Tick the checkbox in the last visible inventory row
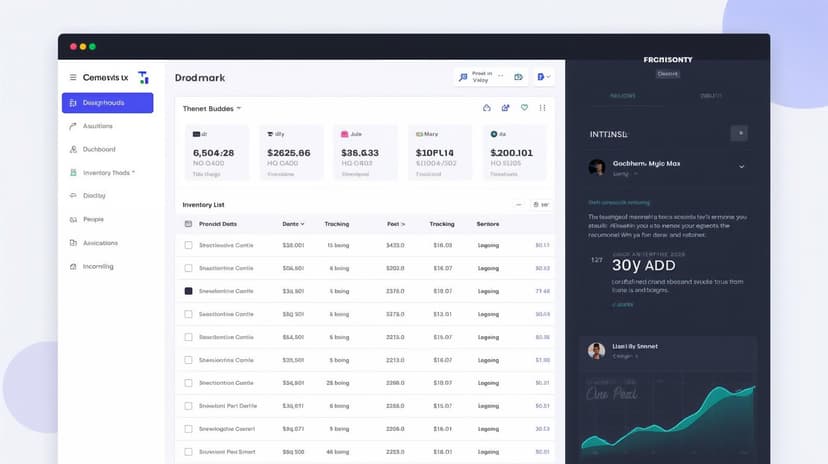Viewport: 828px width, 464px height. (x=188, y=452)
